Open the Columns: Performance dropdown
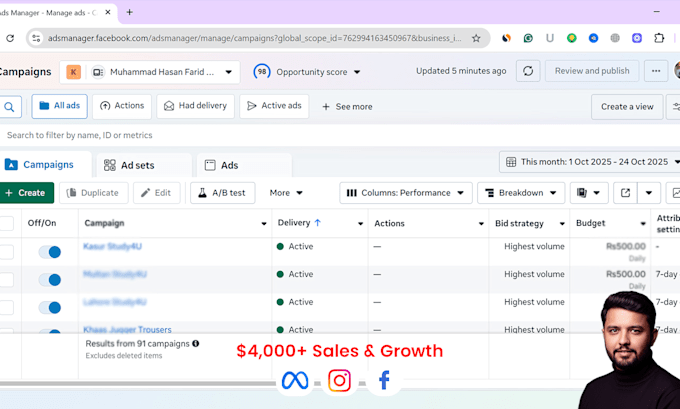This screenshot has width=680, height=409. point(405,193)
